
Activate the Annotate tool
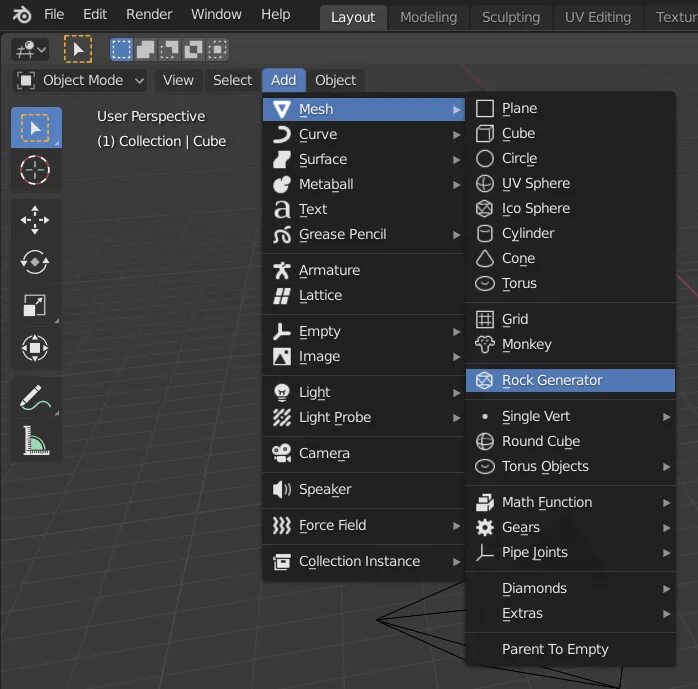point(35,397)
